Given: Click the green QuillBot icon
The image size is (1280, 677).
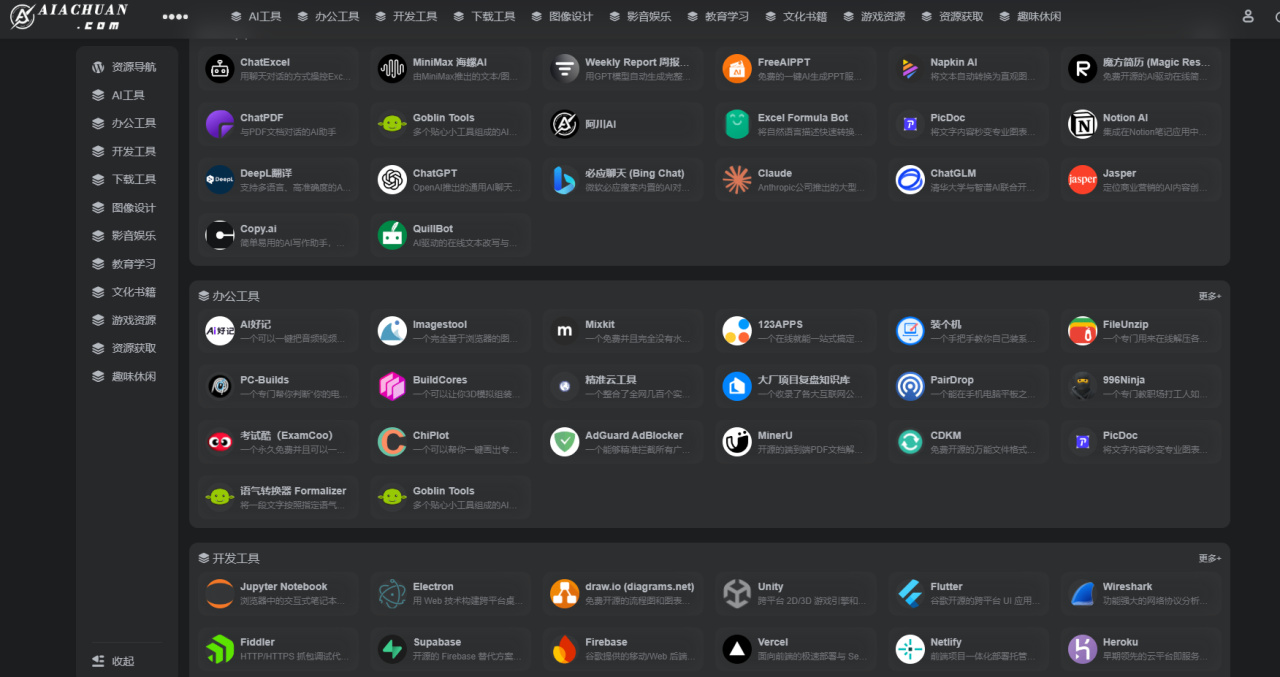Looking at the screenshot, I should (392, 235).
